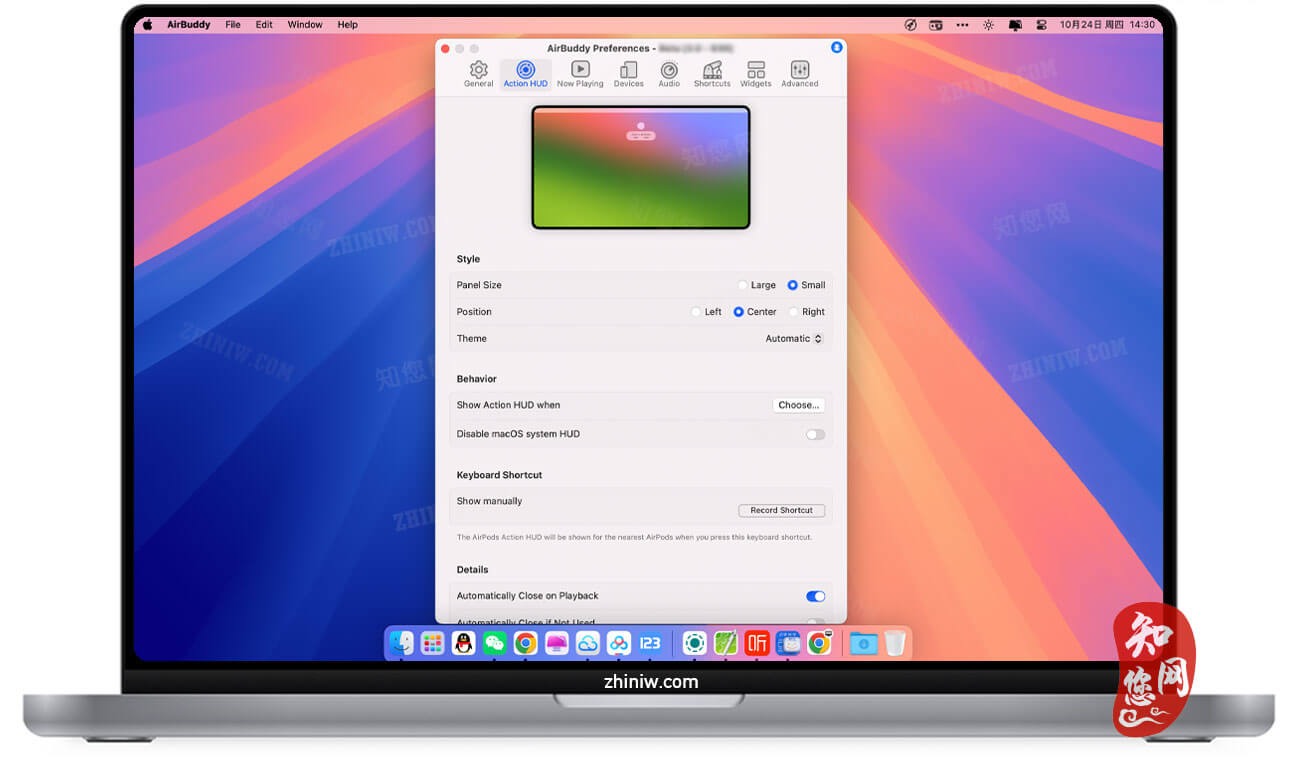The image size is (1298, 779).
Task: Turn off Automatically Close on Playback
Action: [816, 596]
